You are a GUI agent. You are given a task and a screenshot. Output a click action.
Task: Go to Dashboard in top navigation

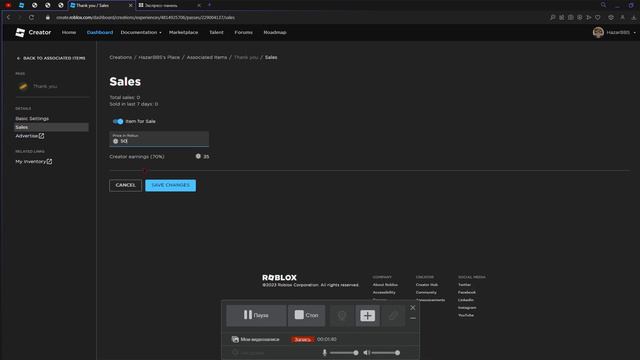(100, 32)
